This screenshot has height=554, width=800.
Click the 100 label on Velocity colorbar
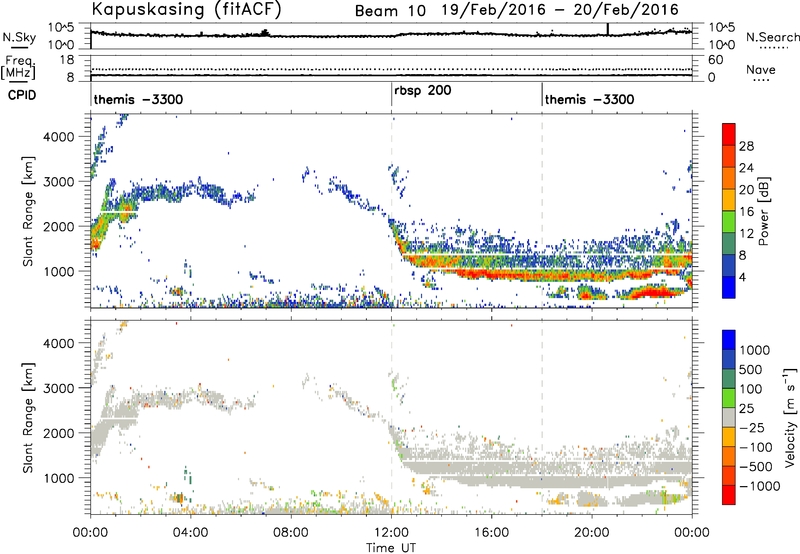(x=753, y=389)
